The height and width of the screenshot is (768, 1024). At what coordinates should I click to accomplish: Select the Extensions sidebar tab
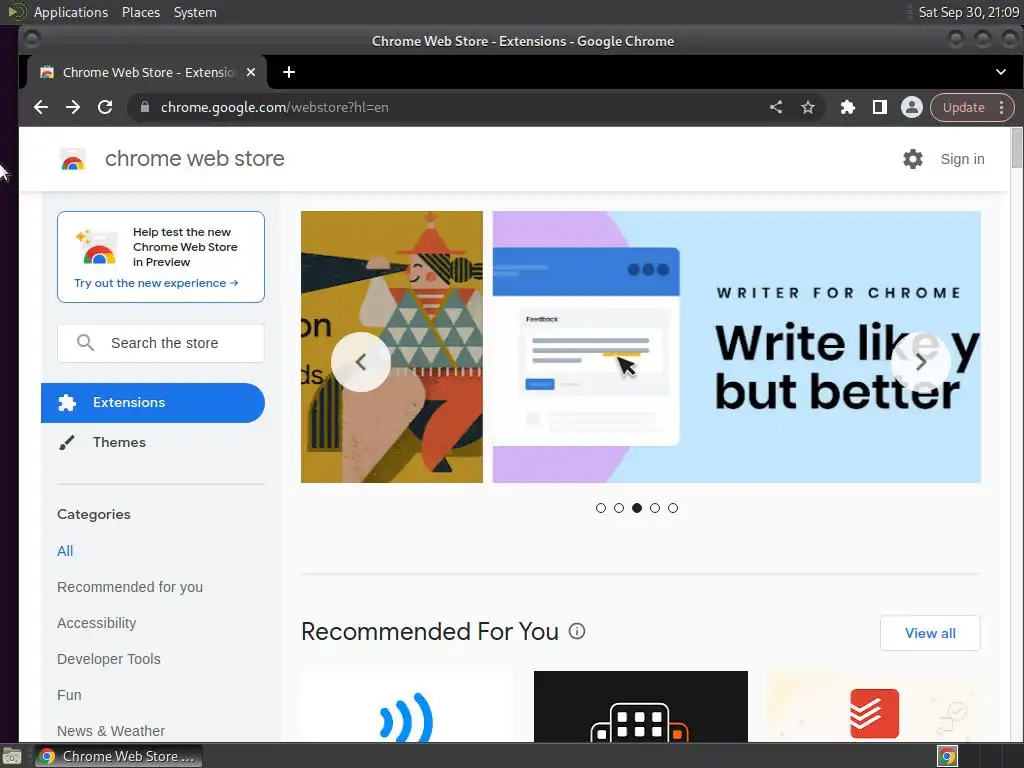[153, 403]
